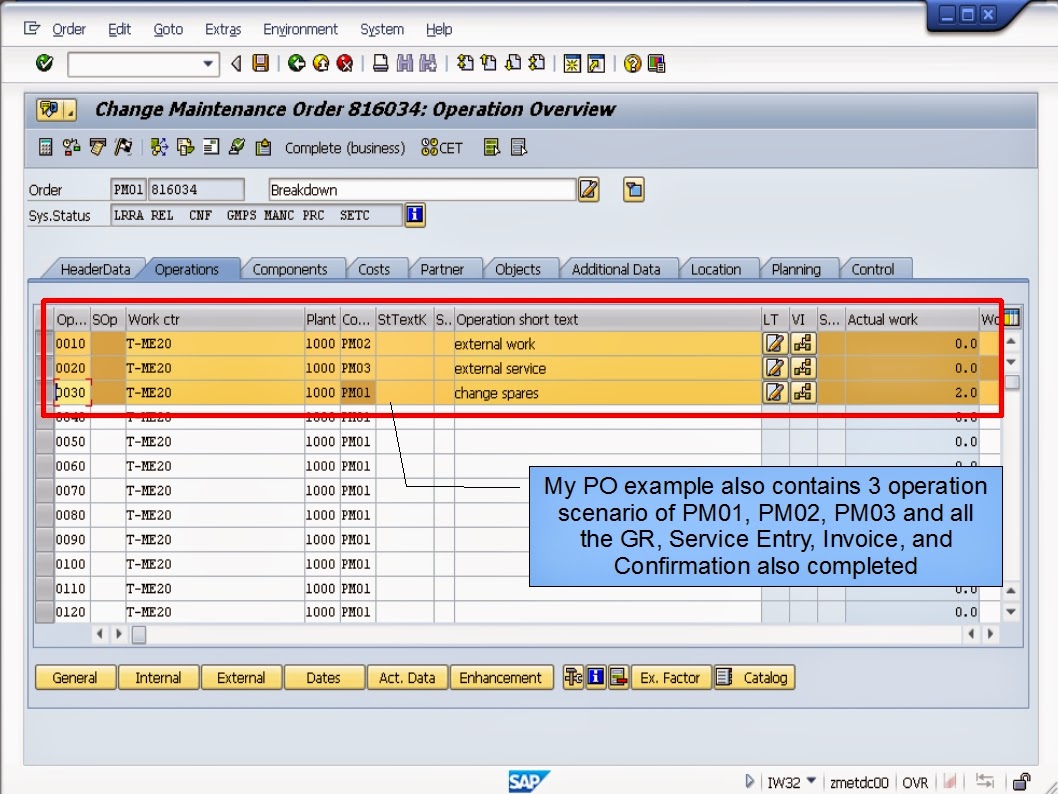This screenshot has height=794, width=1058.
Task: Click the long text edit icon next to Breakdown
Action: click(588, 190)
